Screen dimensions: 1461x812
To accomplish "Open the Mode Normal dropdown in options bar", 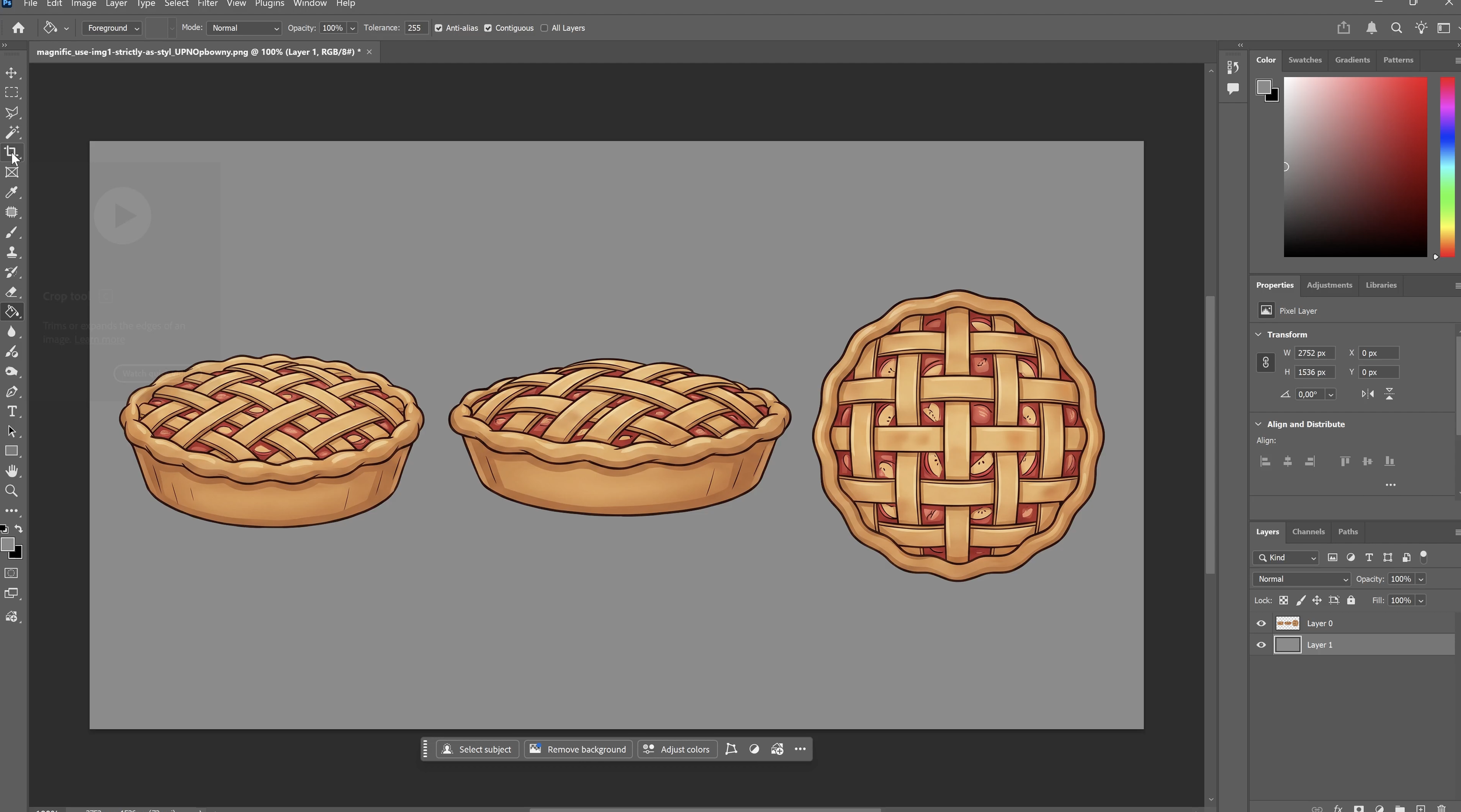I will point(244,28).
